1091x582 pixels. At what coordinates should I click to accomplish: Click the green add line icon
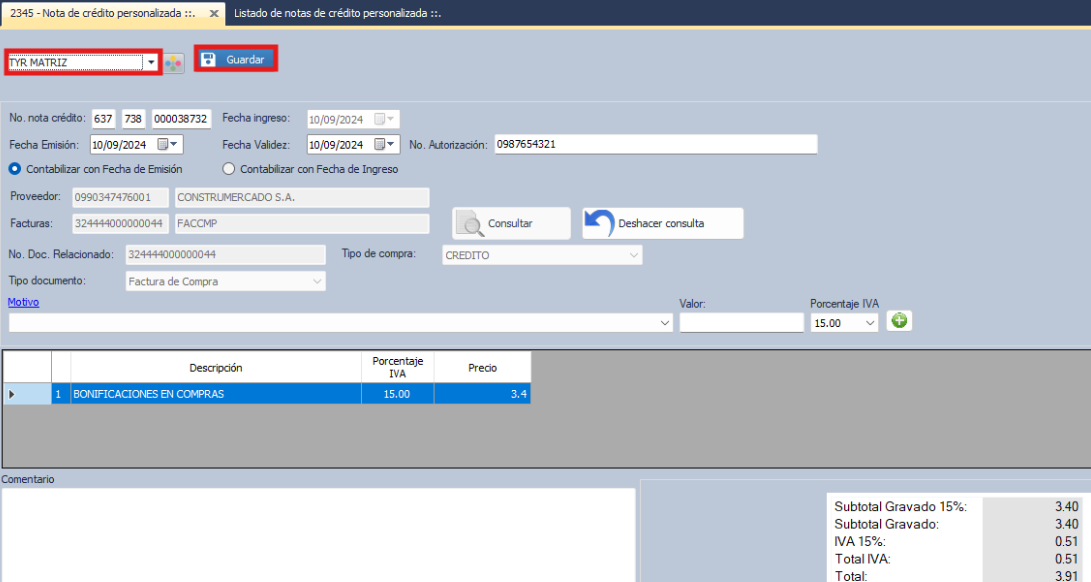point(900,322)
